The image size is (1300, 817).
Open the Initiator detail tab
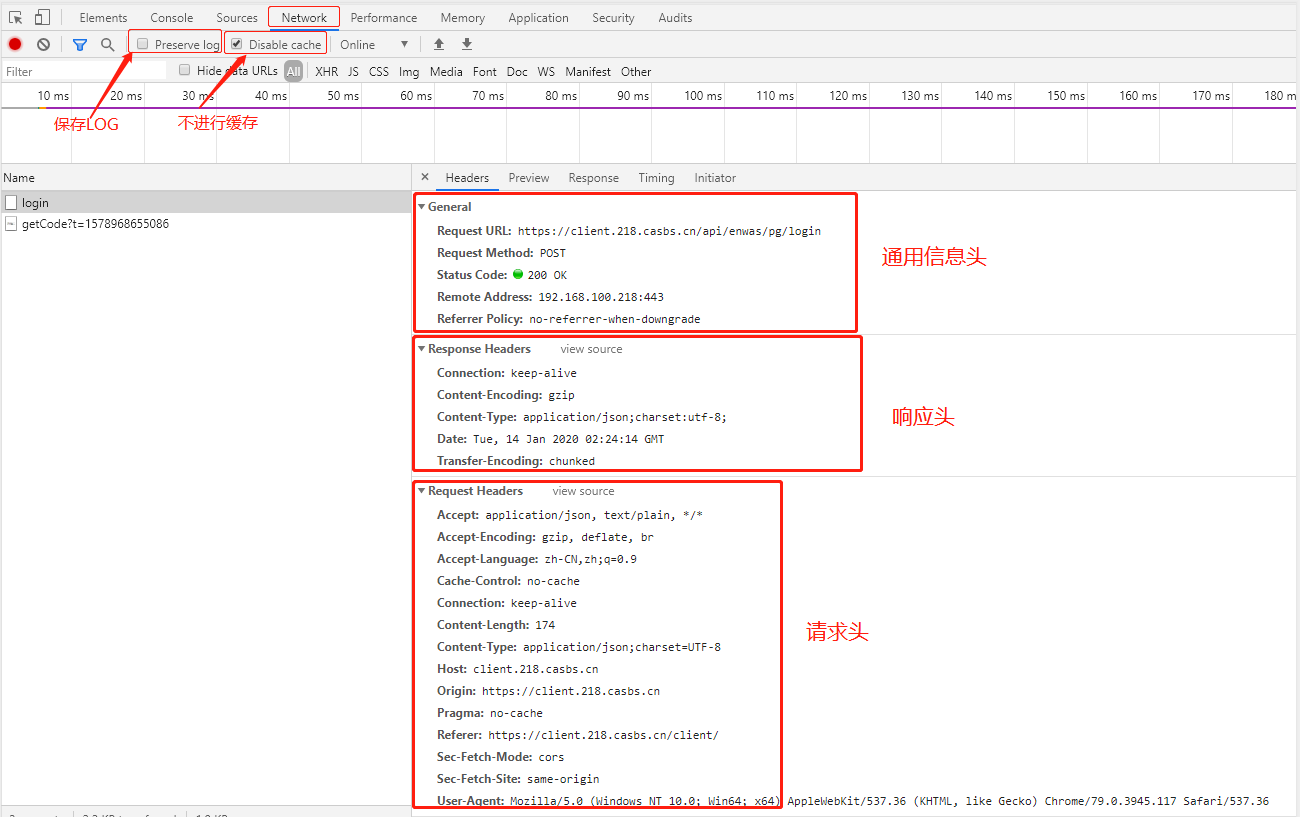click(x=715, y=177)
